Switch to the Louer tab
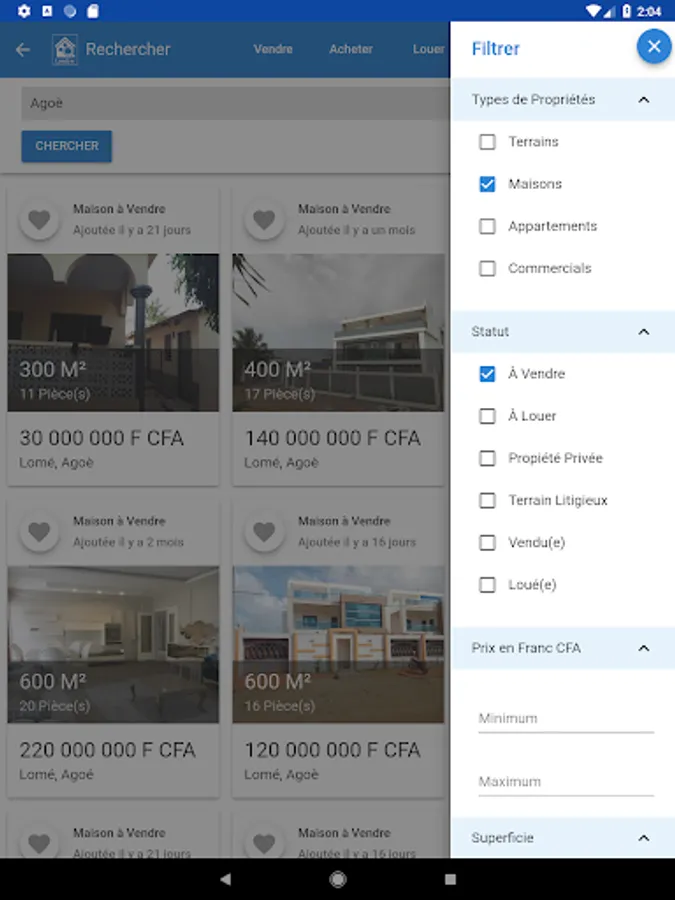Image resolution: width=675 pixels, height=900 pixels. 428,49
